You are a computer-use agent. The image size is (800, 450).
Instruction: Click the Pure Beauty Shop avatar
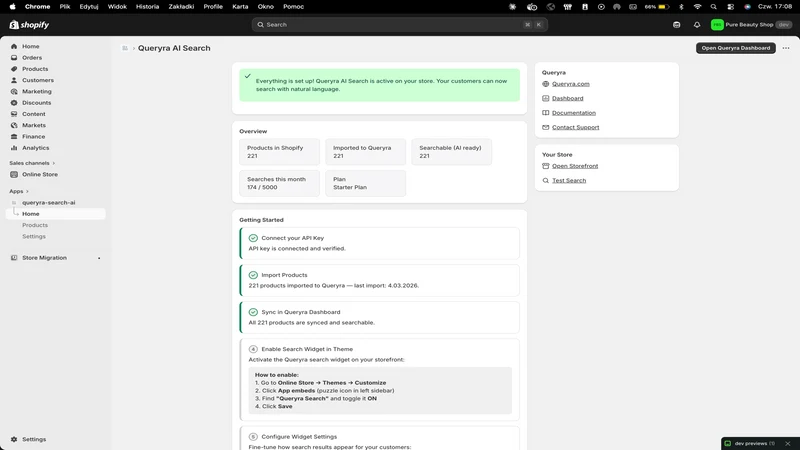(x=717, y=24)
